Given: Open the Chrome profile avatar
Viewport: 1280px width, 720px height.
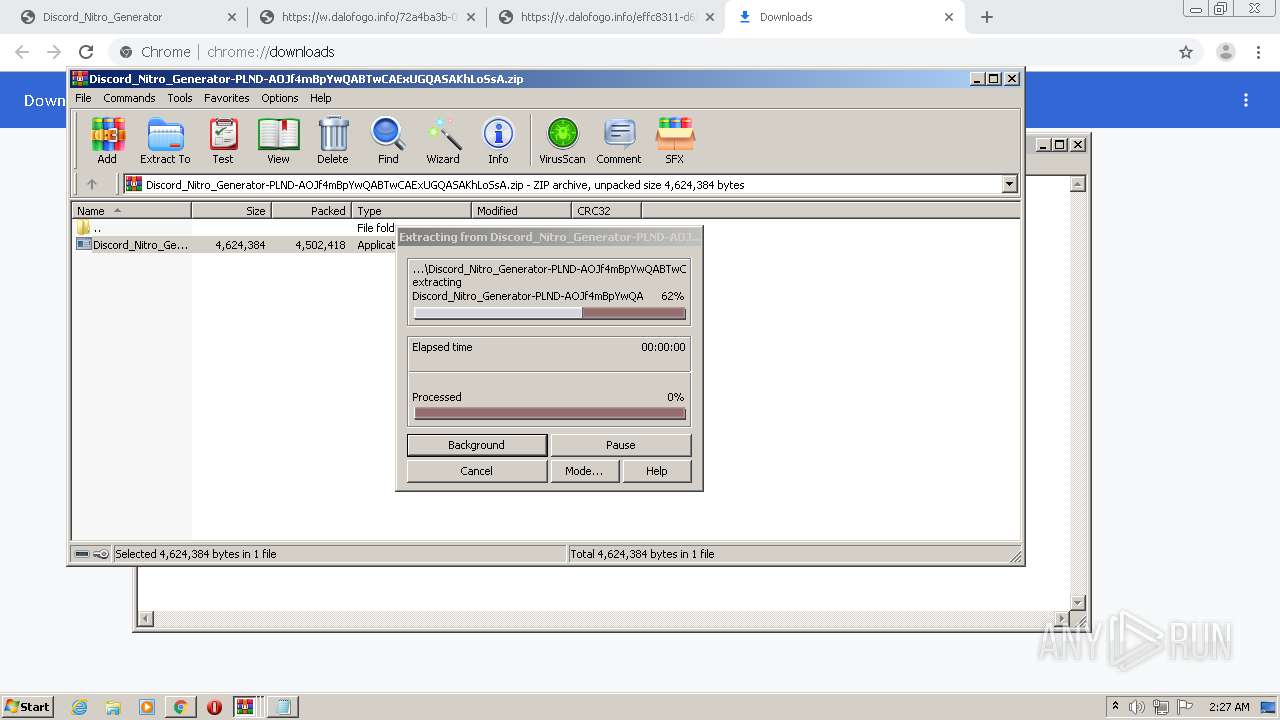Looking at the screenshot, I should [x=1226, y=52].
